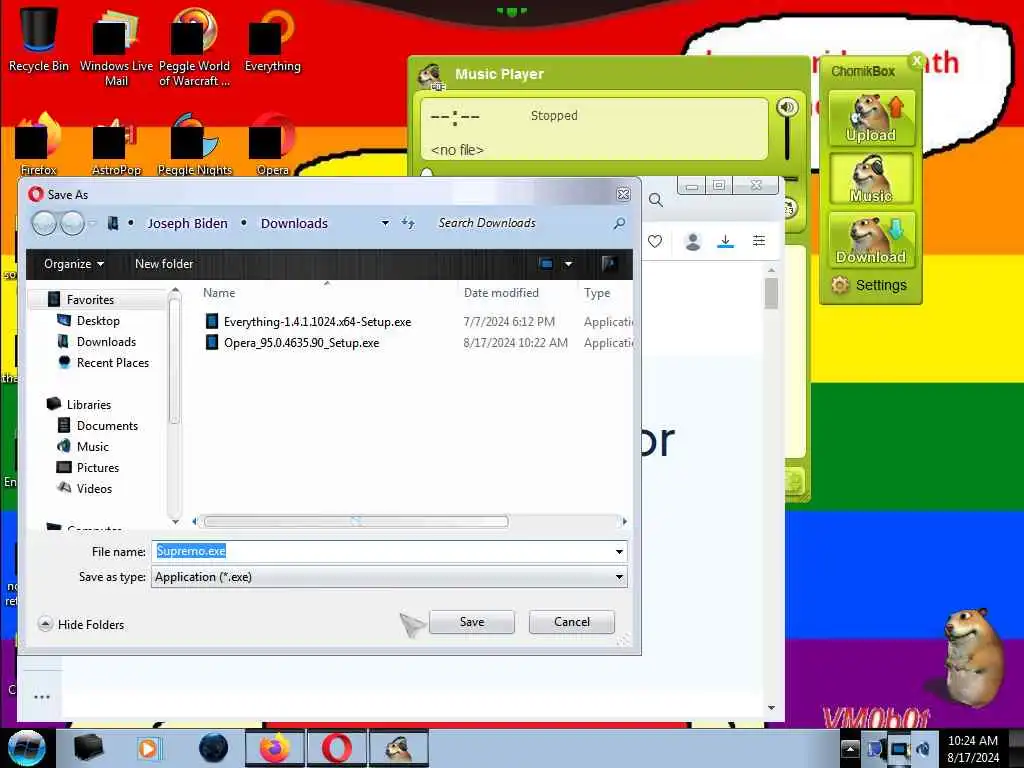The image size is (1024, 768).
Task: Launch Peggle Nights desktop shortcut
Action: coord(194,145)
